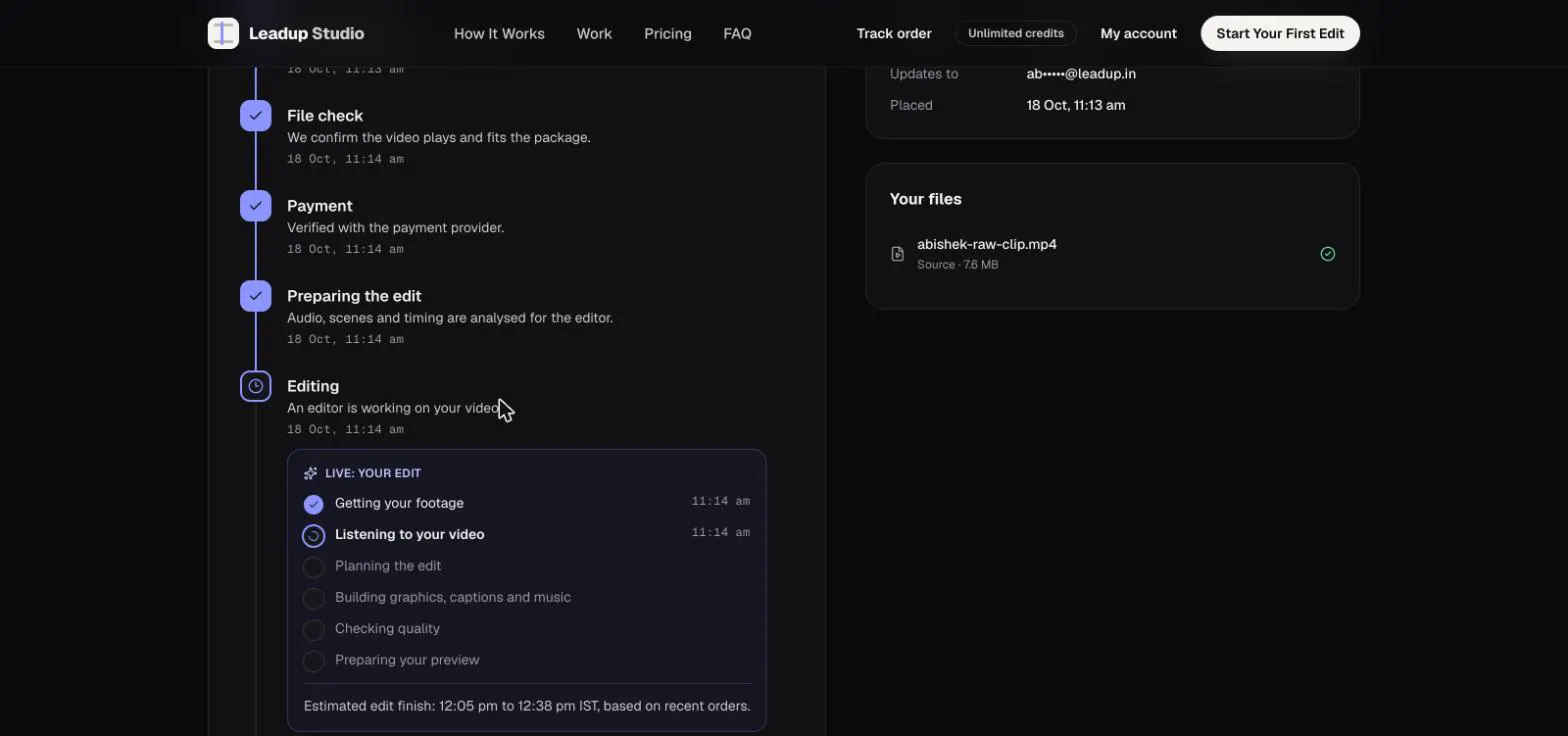This screenshot has height=736, width=1568.
Task: Click the spinner for Listening to your video
Action: click(x=314, y=536)
